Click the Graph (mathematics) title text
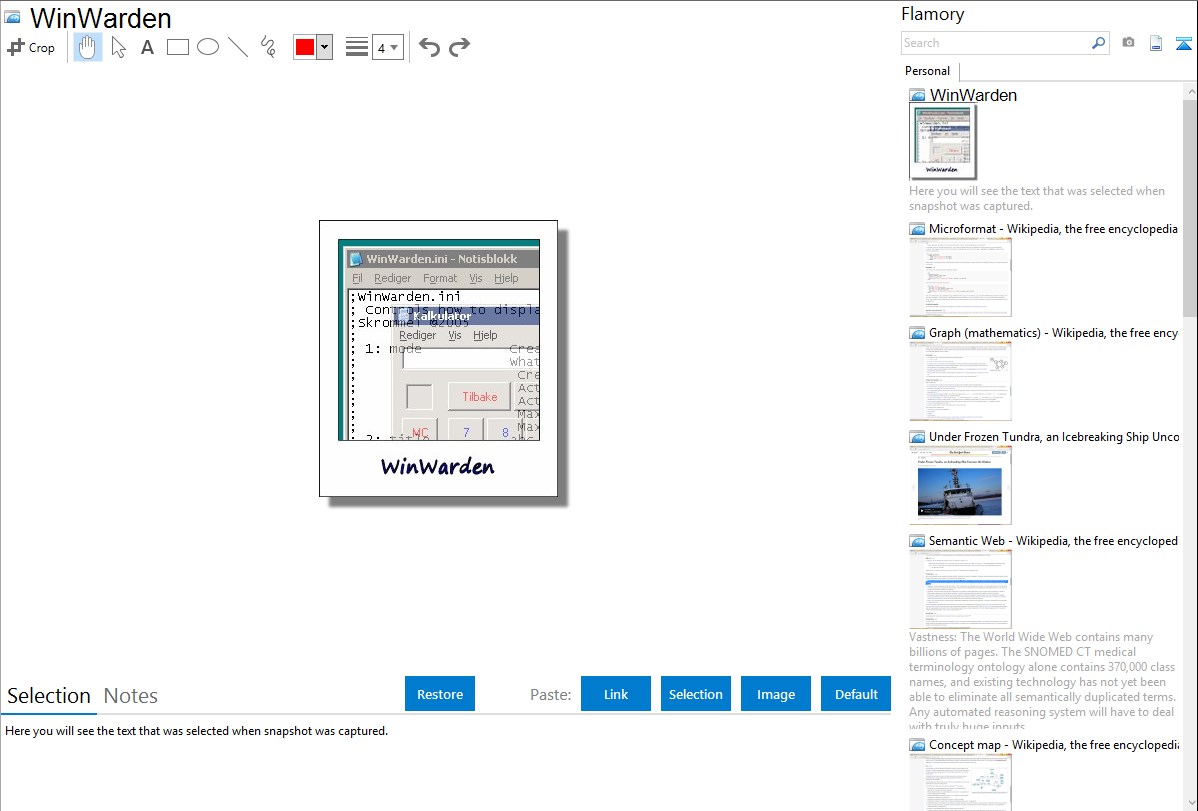 click(x=1054, y=333)
